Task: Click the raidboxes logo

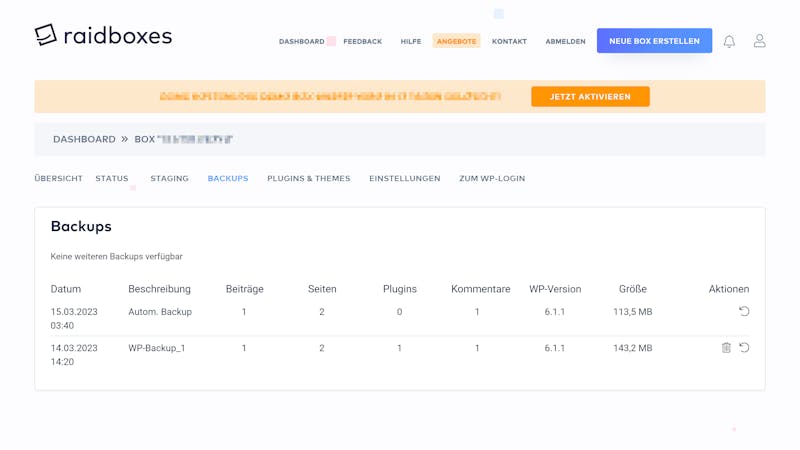Action: 103,35
